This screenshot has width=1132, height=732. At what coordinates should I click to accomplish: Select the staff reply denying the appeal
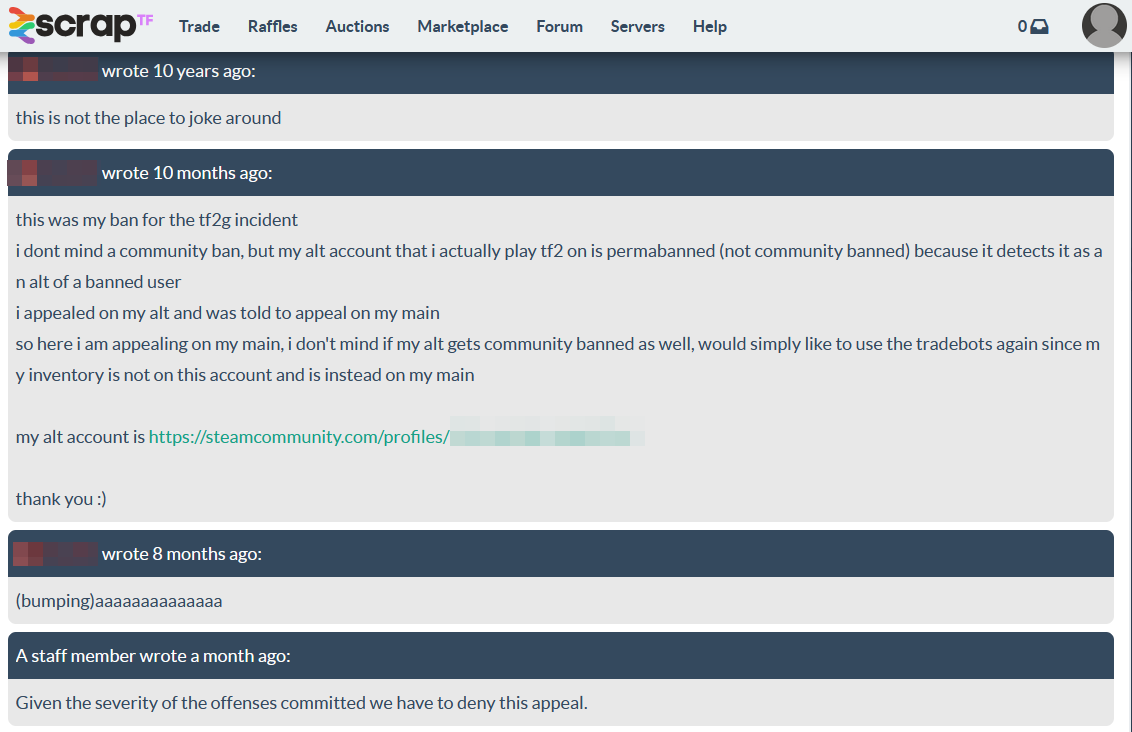click(x=302, y=702)
